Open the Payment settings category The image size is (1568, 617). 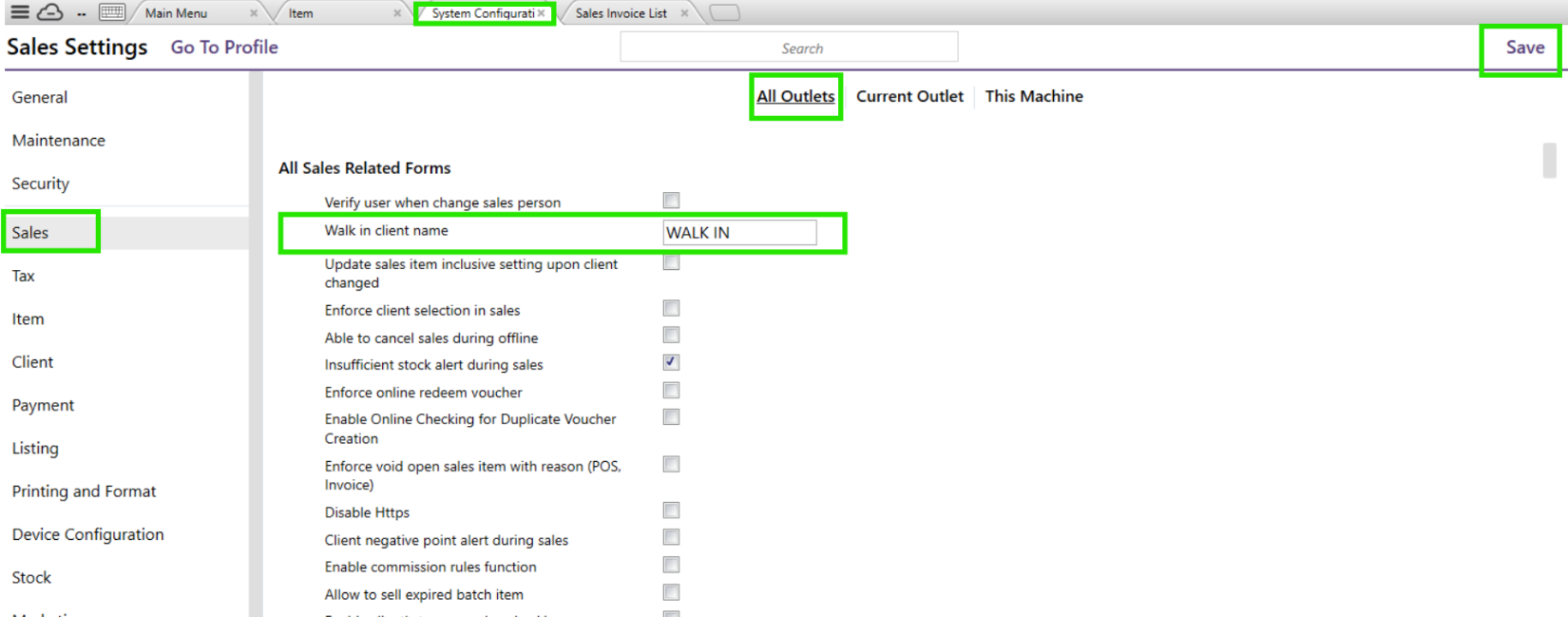43,405
